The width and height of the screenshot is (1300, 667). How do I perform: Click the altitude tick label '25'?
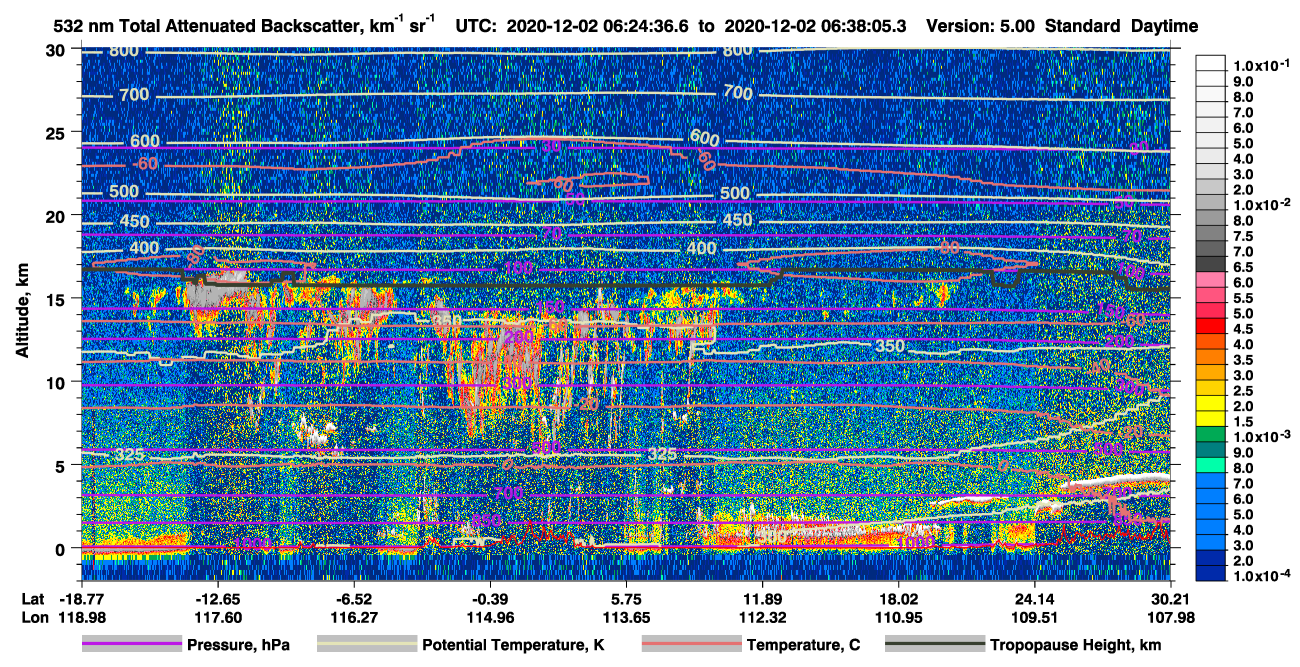pos(57,132)
